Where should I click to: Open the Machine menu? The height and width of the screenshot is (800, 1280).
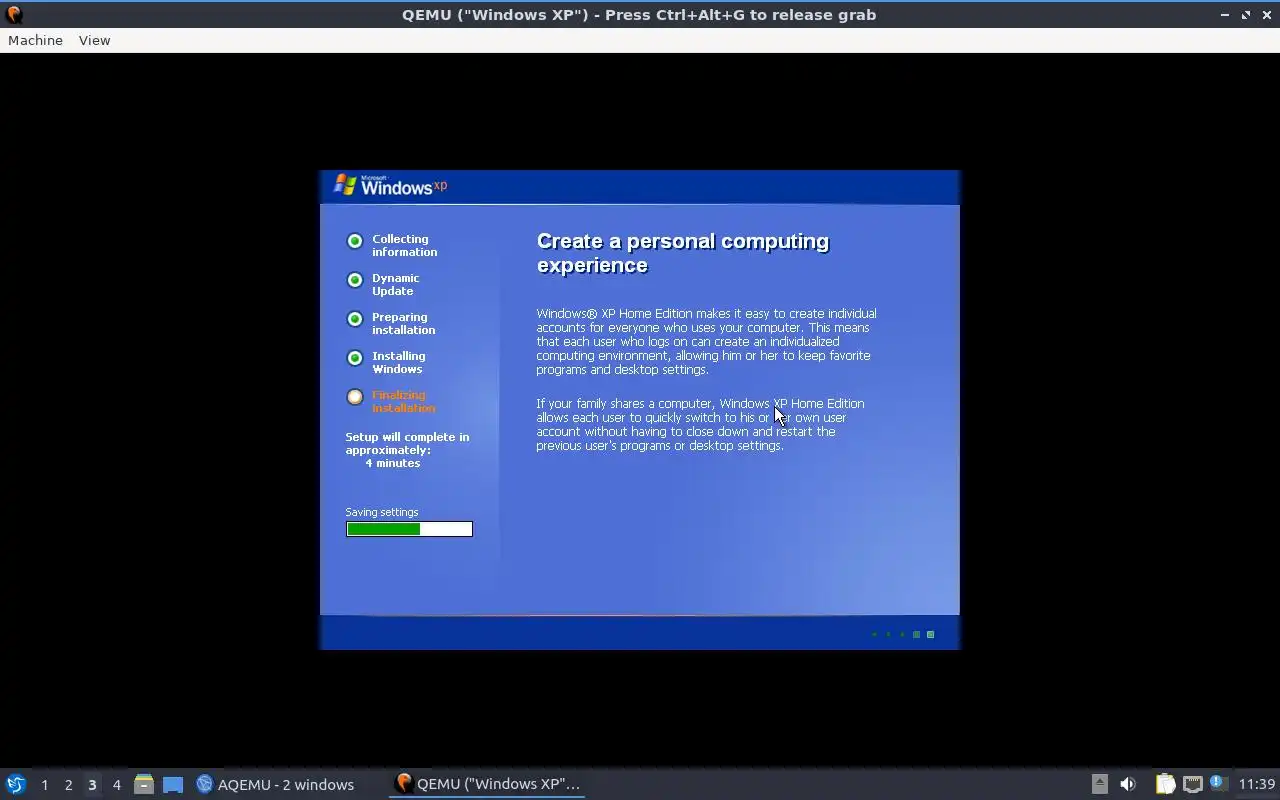(35, 40)
